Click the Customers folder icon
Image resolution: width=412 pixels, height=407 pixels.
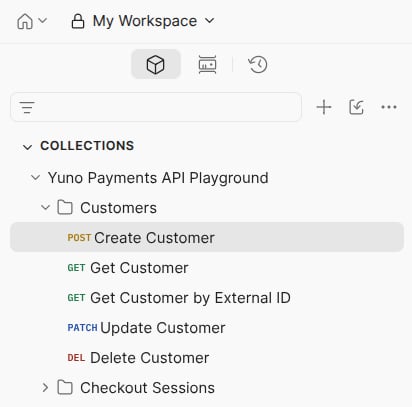(65, 207)
